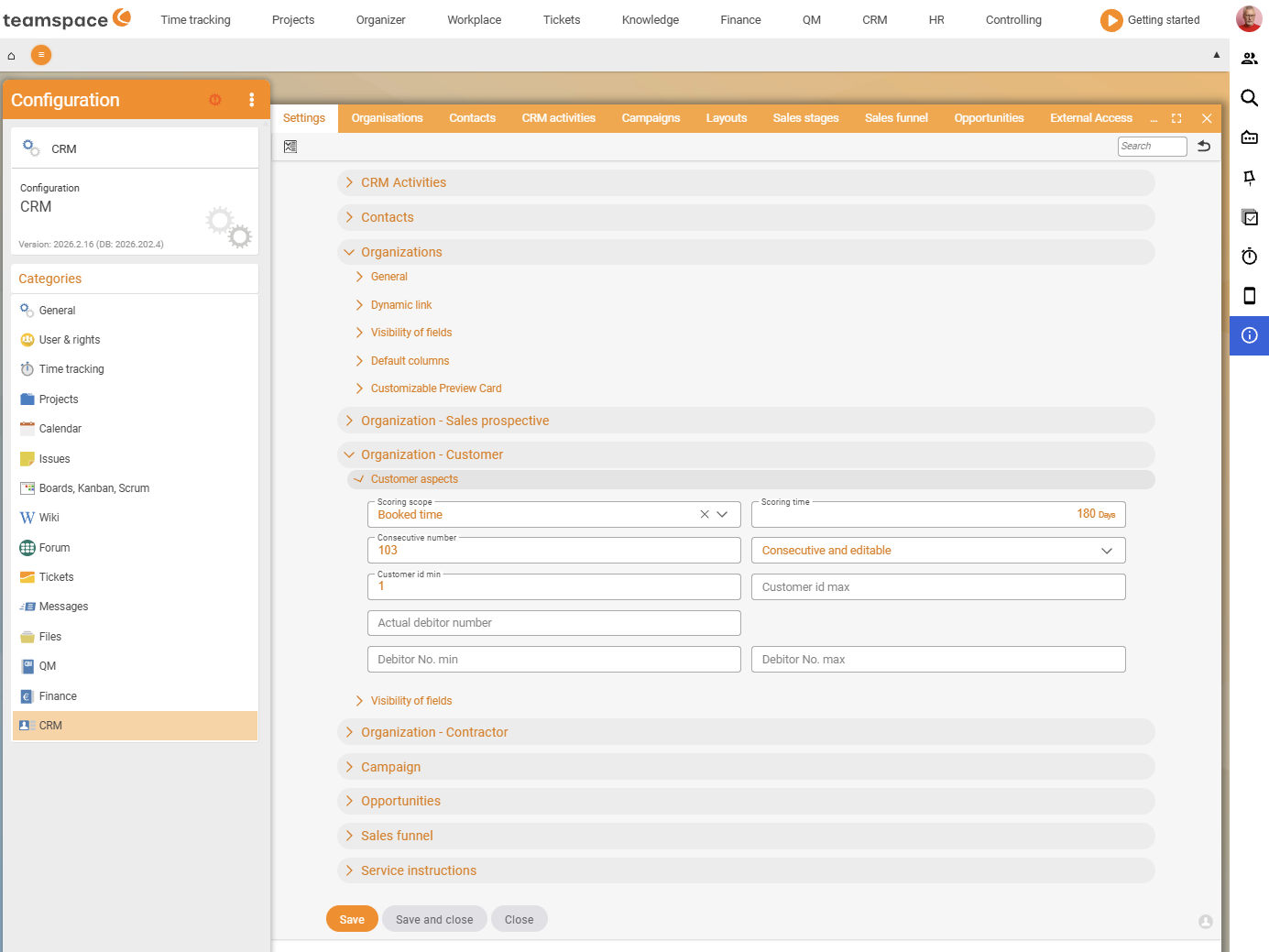The height and width of the screenshot is (952, 1269).
Task: Click the orange power icon in Configuration header
Action: 215,100
